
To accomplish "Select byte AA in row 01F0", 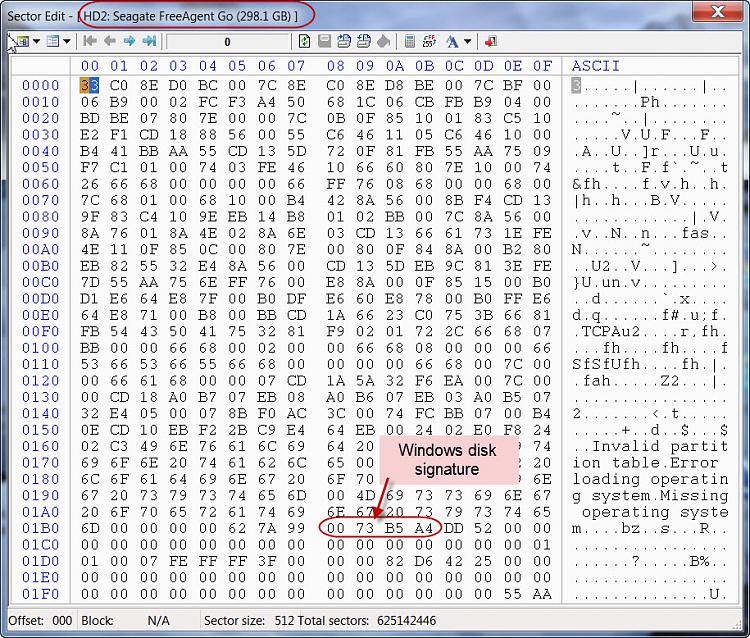I will pos(542,594).
